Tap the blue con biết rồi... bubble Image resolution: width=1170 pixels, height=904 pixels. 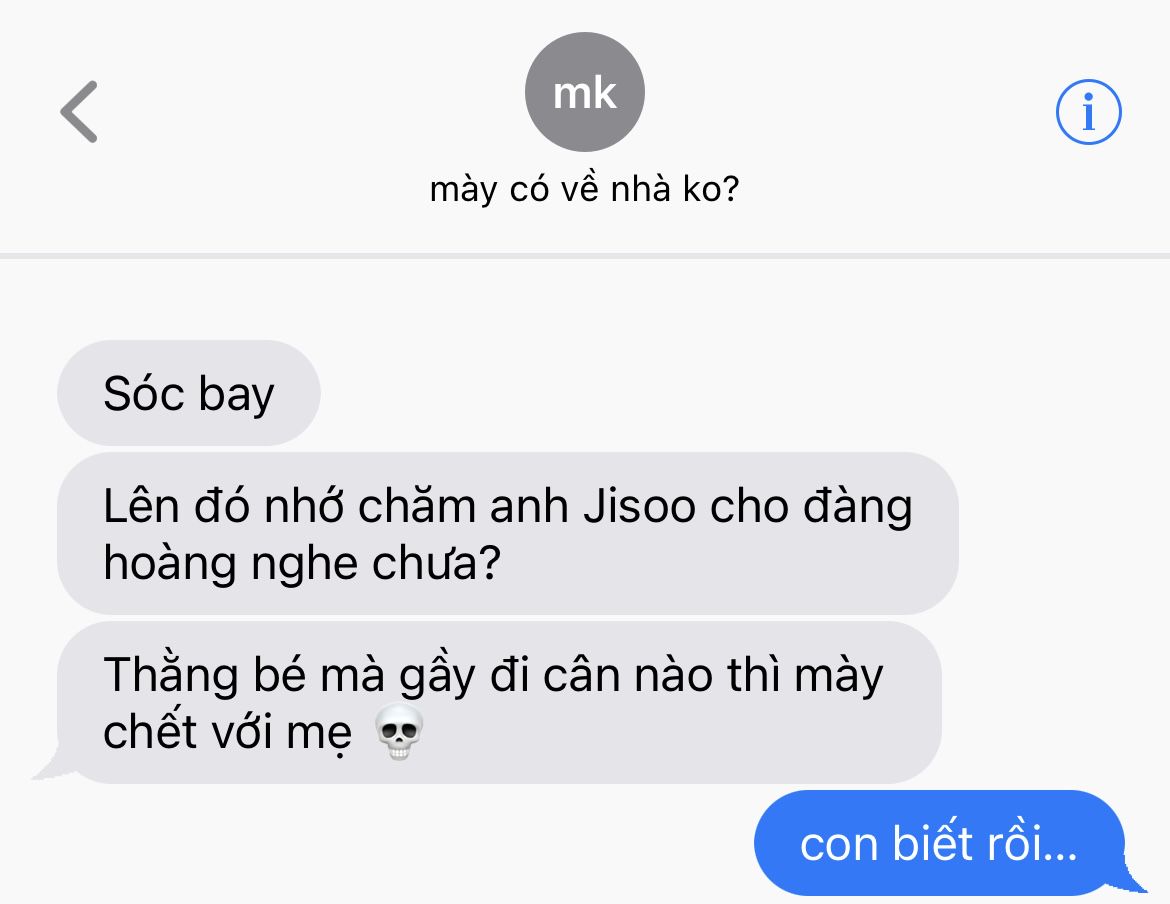click(x=939, y=843)
